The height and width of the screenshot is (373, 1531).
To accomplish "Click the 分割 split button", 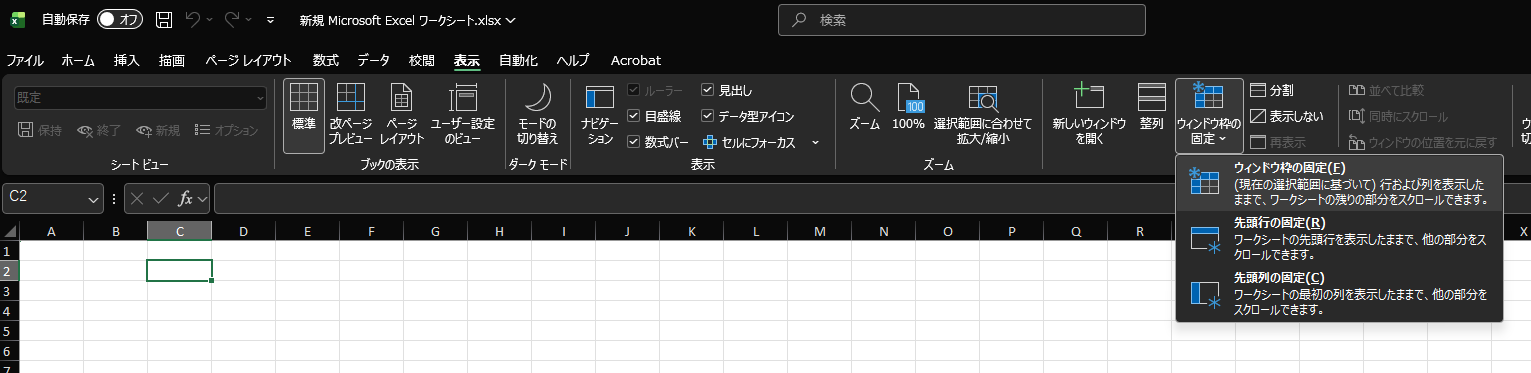I will [1272, 90].
